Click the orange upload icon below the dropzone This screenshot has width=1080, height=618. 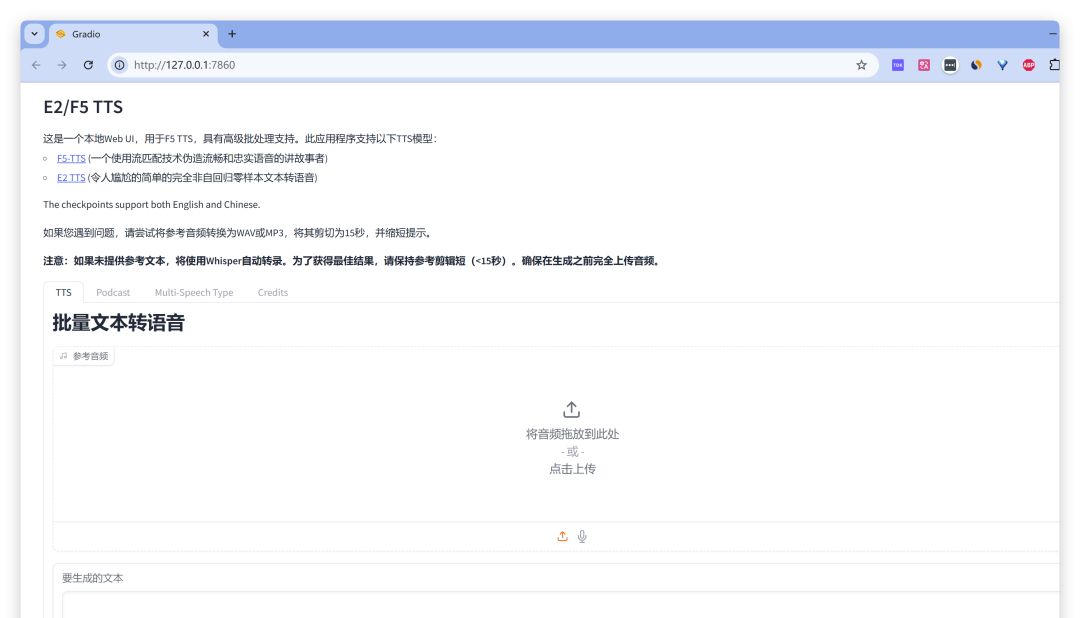click(562, 536)
